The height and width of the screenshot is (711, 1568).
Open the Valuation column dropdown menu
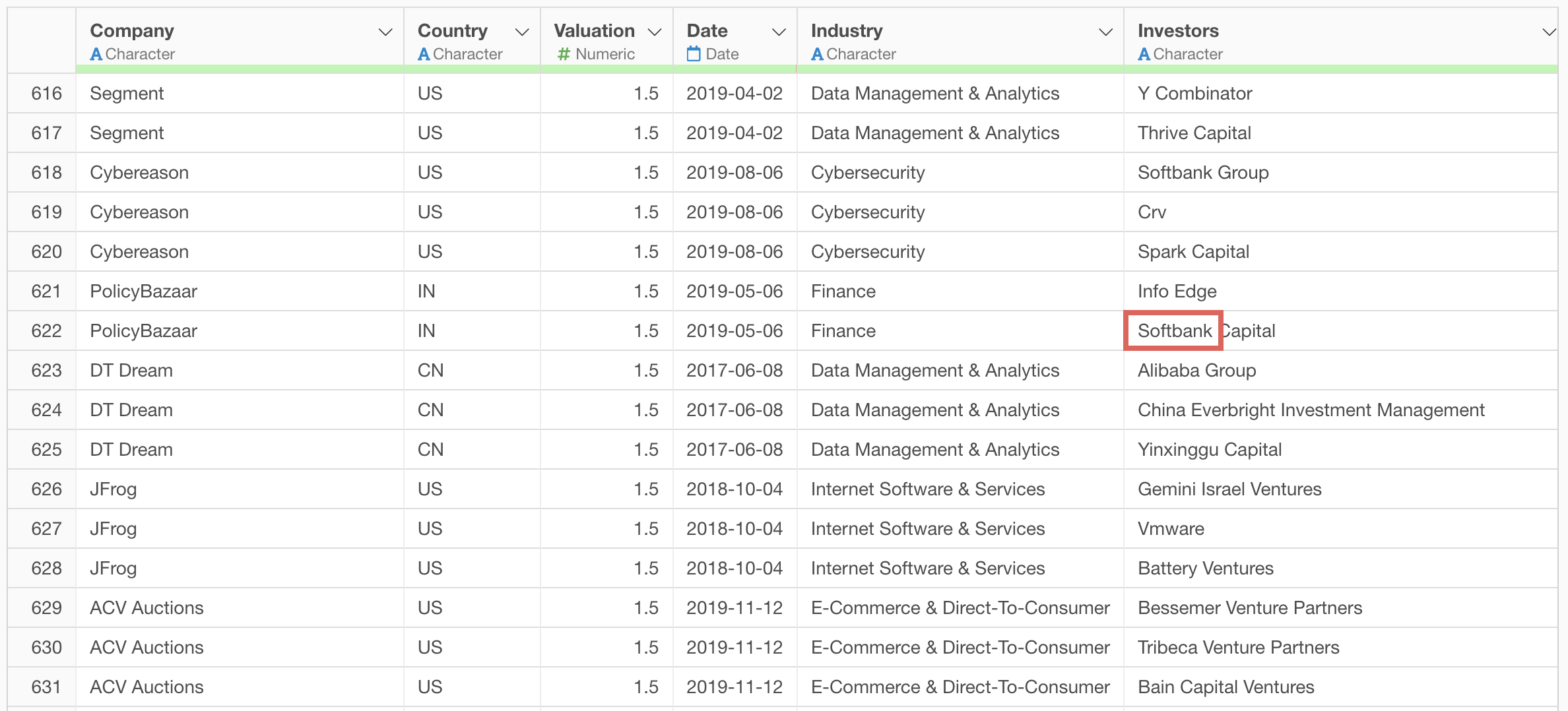coord(655,32)
